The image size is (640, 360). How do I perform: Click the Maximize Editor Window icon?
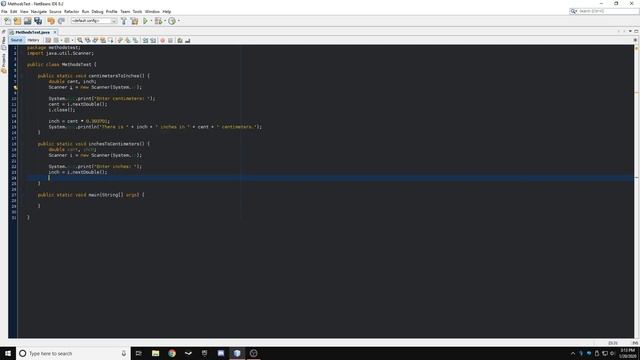click(x=636, y=31)
